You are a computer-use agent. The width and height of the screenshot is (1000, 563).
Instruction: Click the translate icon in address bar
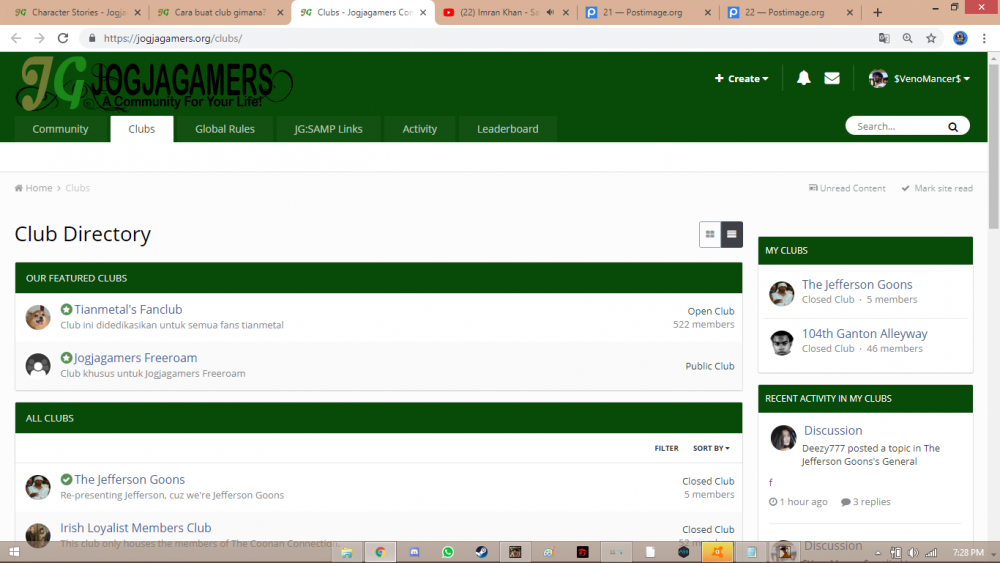click(884, 38)
